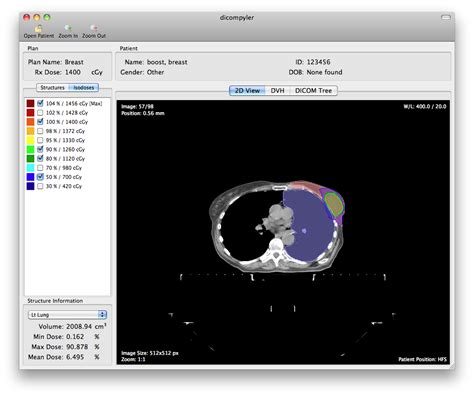Enable the 102 % / 1428 cGy isodose

coord(40,113)
